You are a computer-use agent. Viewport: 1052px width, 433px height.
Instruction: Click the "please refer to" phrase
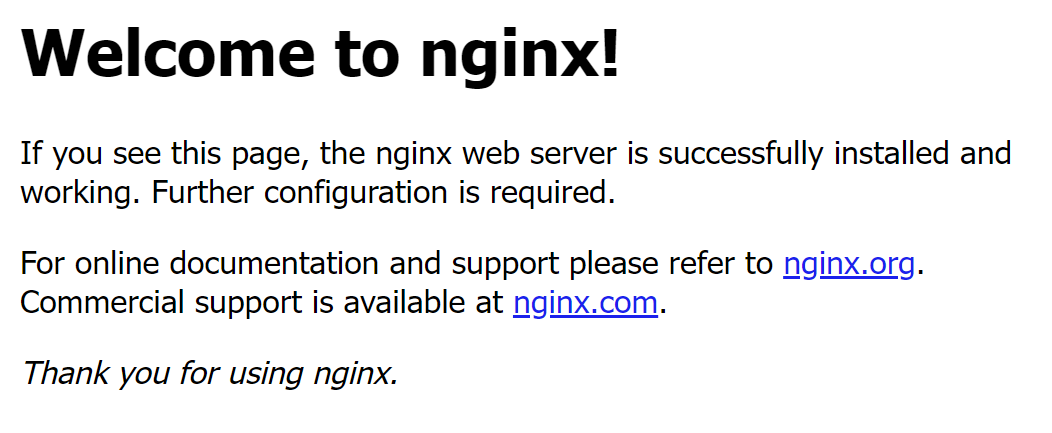click(x=671, y=264)
